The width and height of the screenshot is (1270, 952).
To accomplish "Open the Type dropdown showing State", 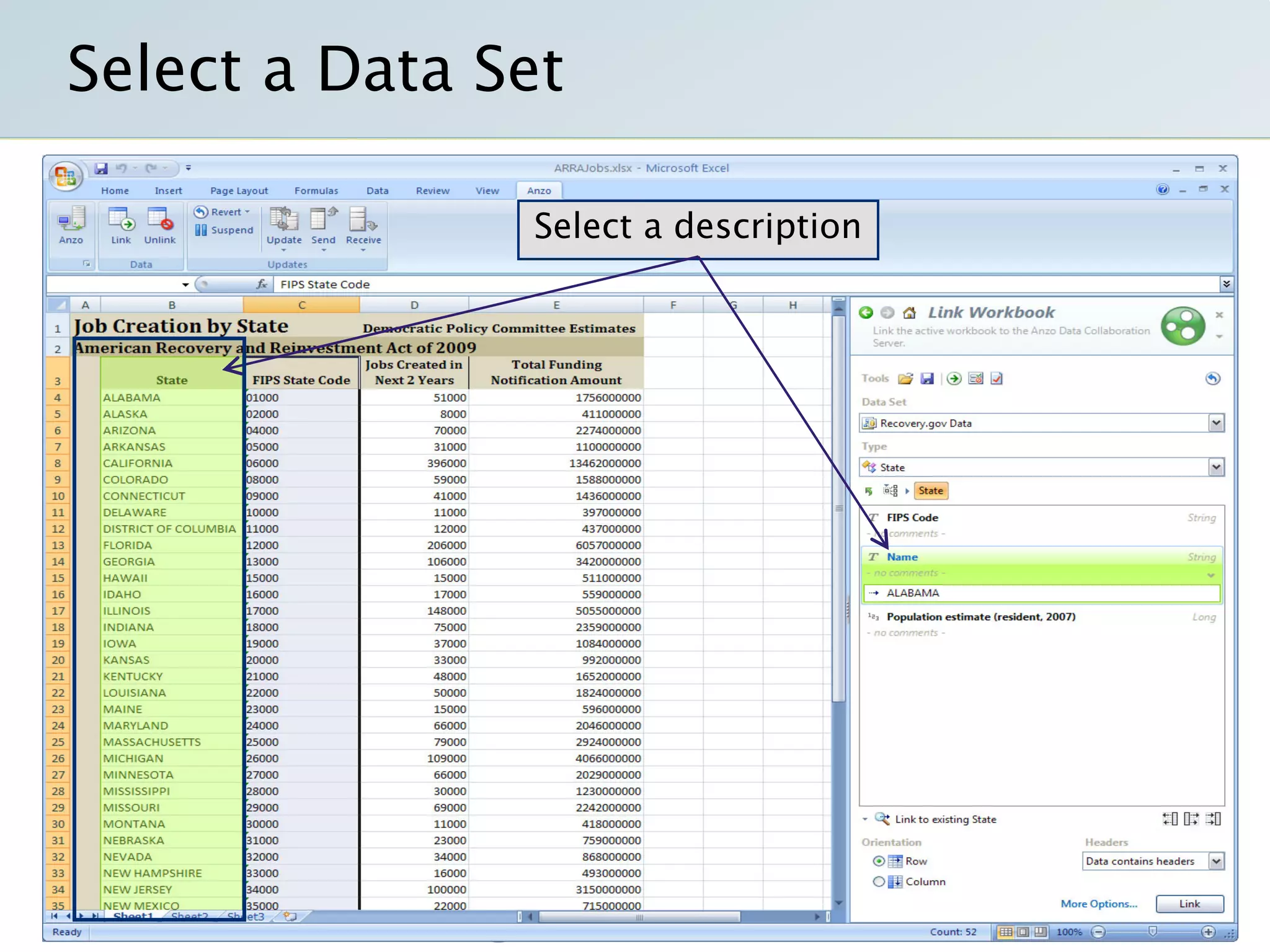I will point(1216,467).
